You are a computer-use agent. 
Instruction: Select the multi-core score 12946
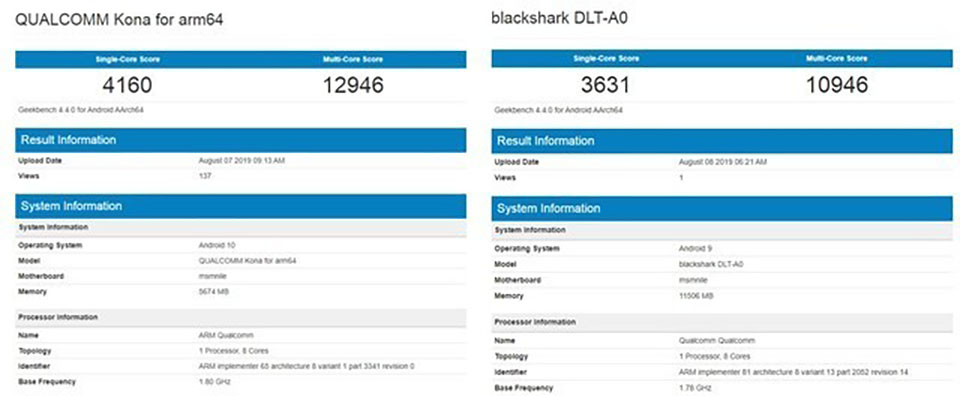point(353,85)
